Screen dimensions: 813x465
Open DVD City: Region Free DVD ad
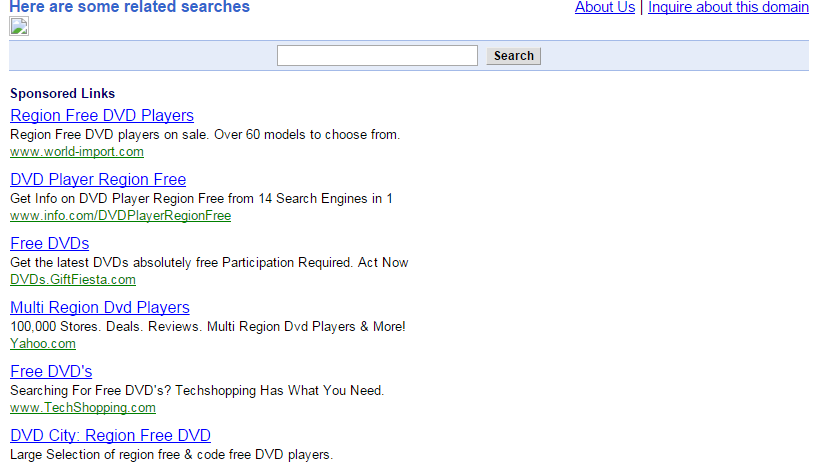110,435
